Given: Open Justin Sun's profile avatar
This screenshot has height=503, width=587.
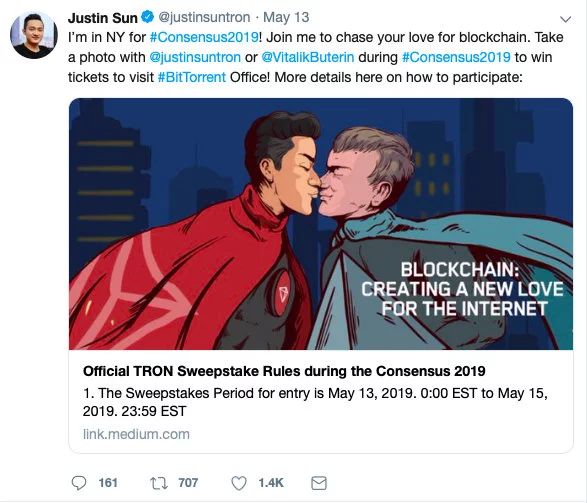Looking at the screenshot, I should click(34, 35).
